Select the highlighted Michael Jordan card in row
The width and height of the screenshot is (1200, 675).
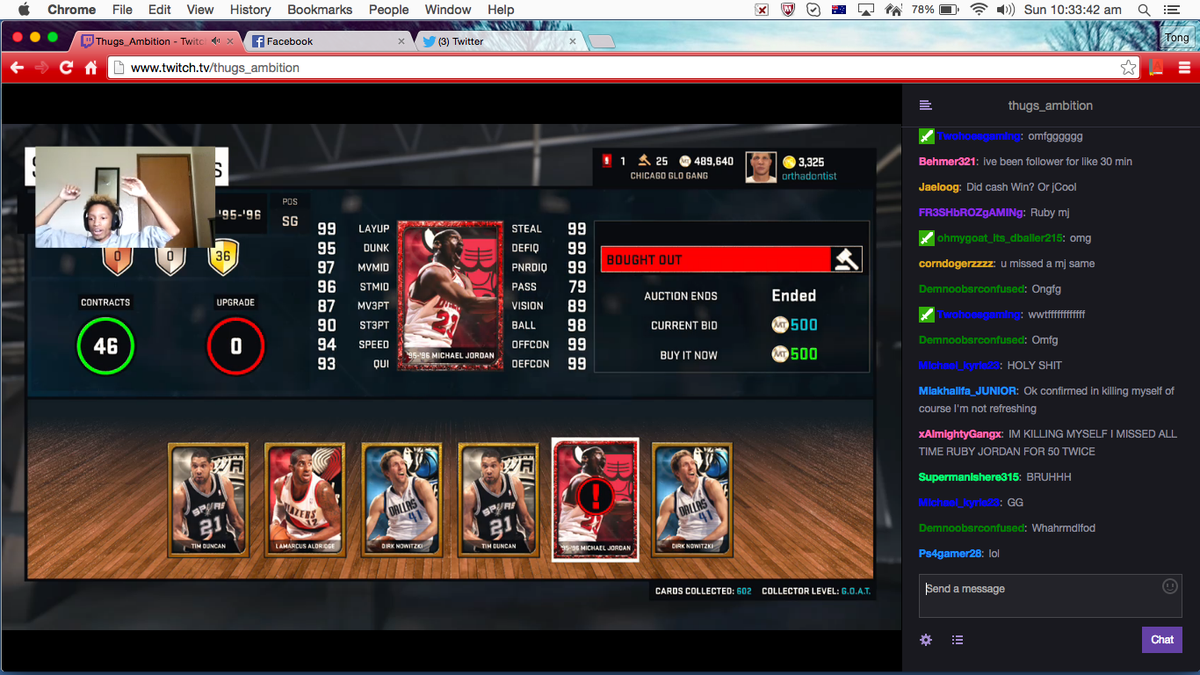tap(595, 499)
